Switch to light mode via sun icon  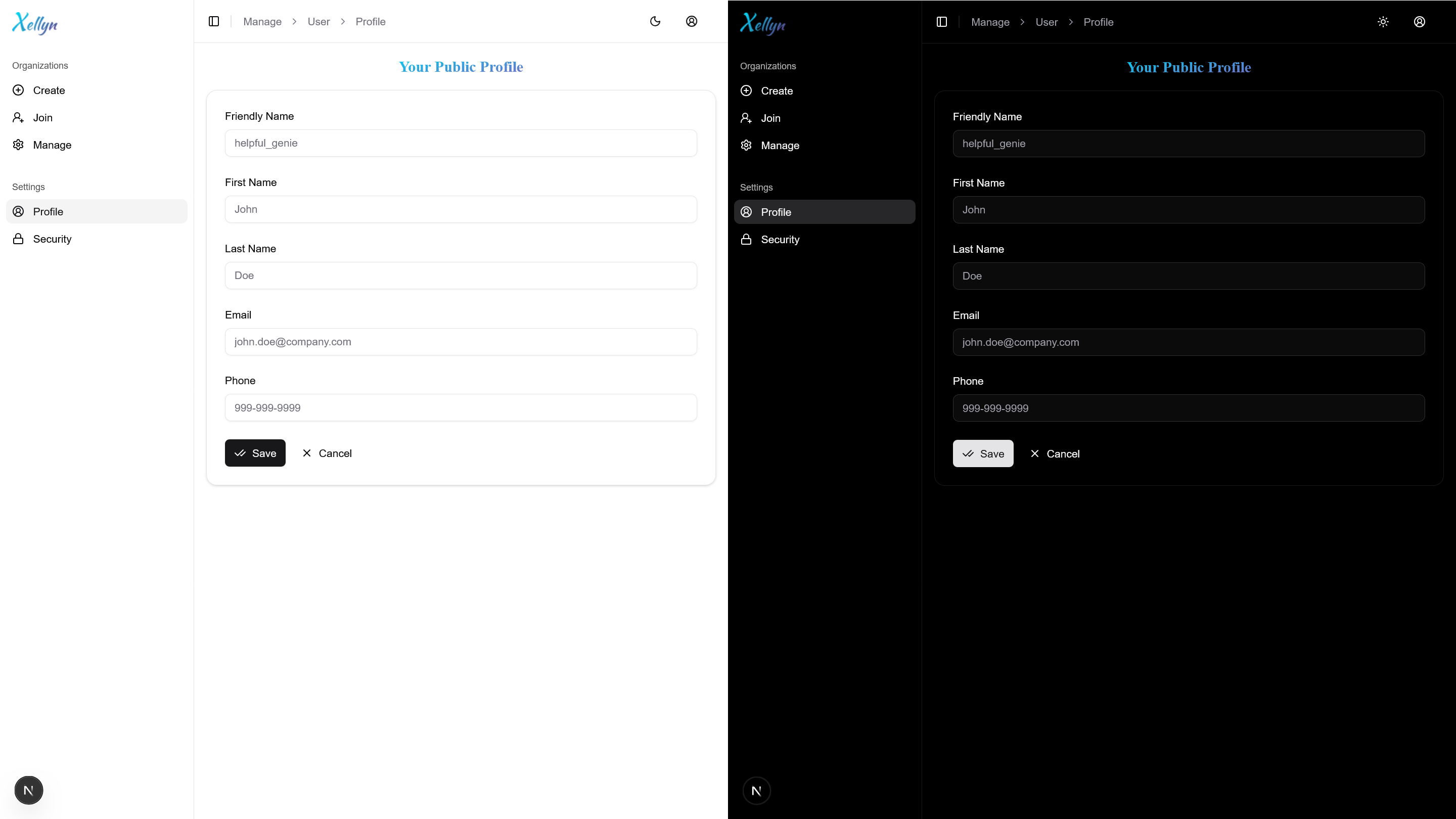coord(1383,22)
